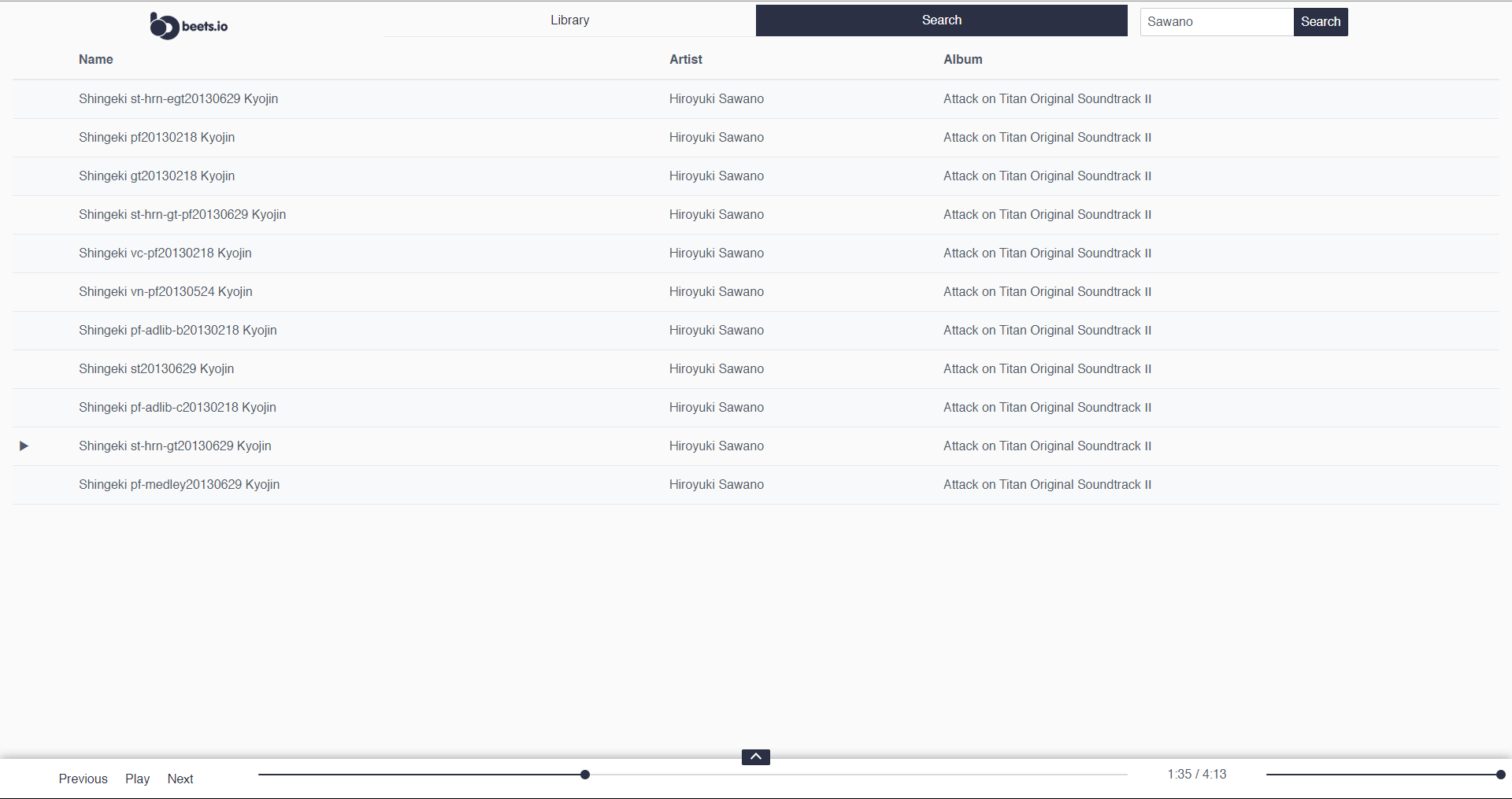This screenshot has width=1512, height=799.
Task: Select track Shingeki pf-medley20130629 Kyojin
Action: click(x=180, y=485)
